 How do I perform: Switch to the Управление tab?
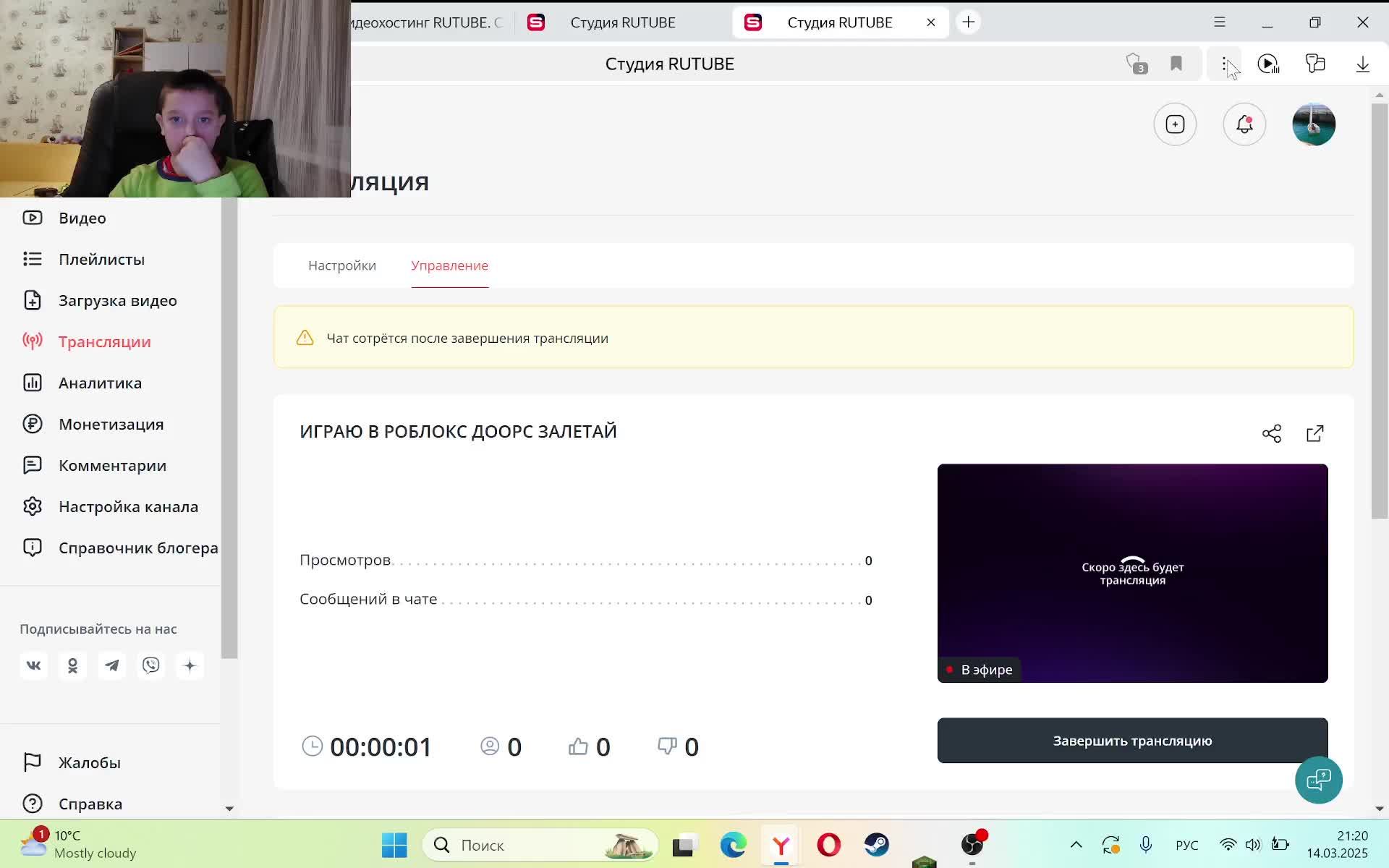pyautogui.click(x=449, y=265)
